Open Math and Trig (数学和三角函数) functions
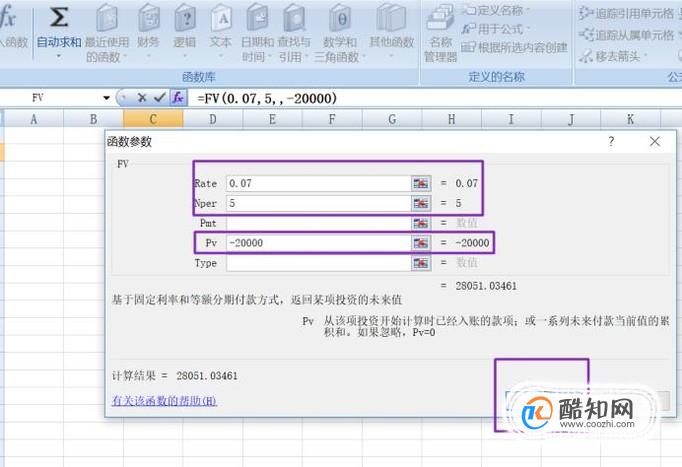The width and height of the screenshot is (682, 467). [340, 33]
